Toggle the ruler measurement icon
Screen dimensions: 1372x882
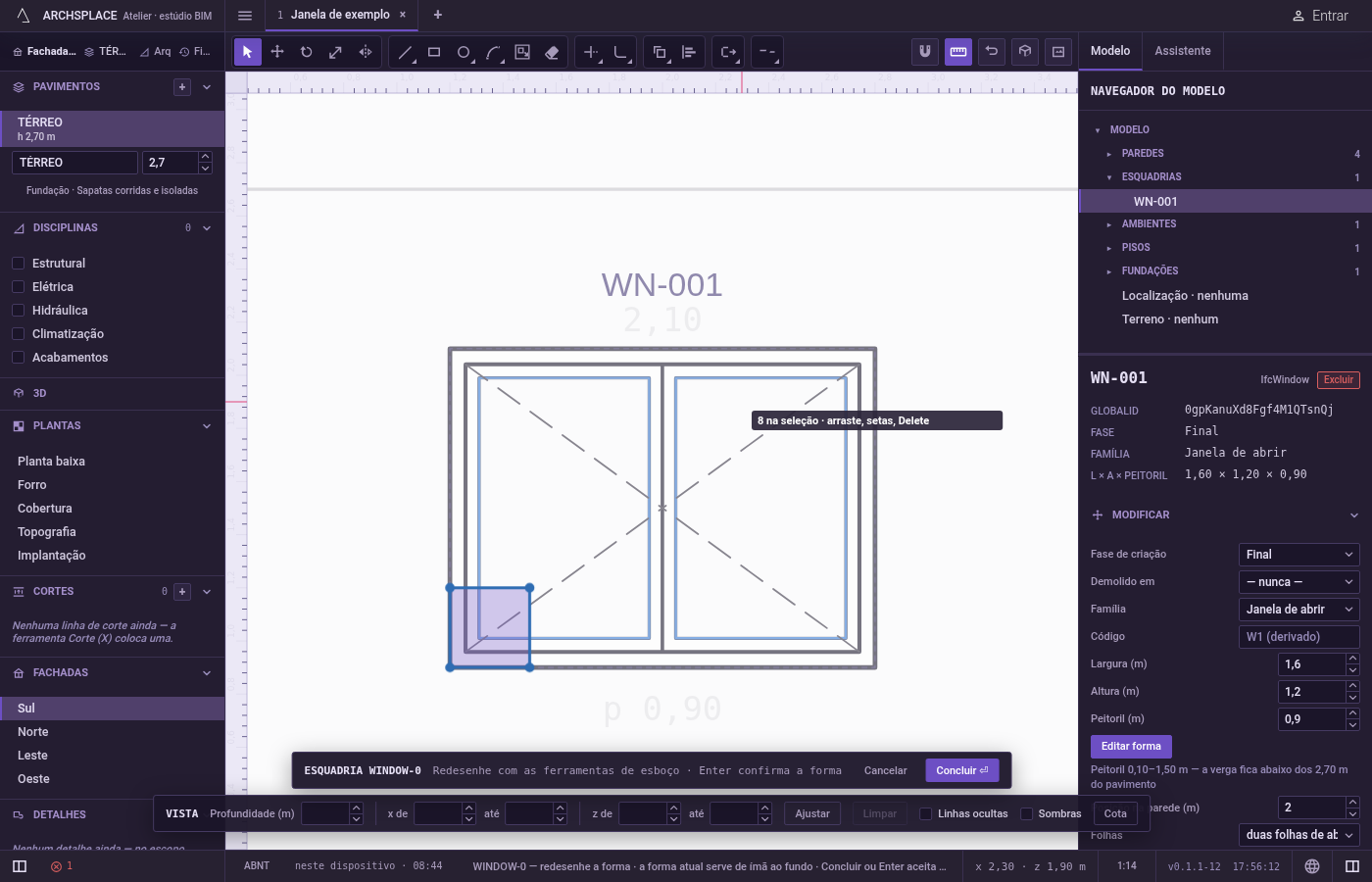click(x=958, y=52)
